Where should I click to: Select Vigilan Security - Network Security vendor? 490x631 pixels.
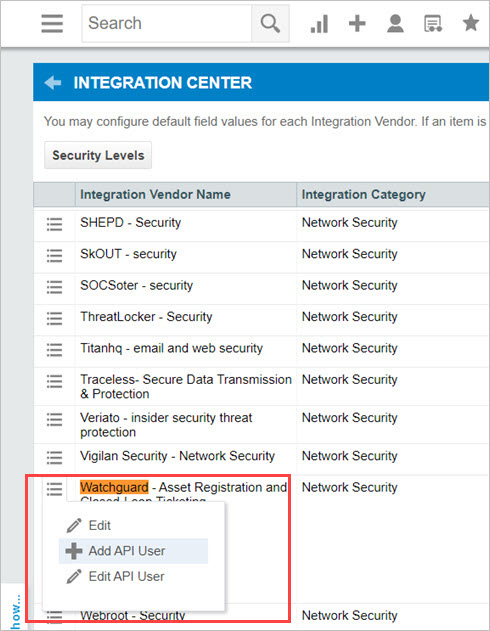click(177, 456)
